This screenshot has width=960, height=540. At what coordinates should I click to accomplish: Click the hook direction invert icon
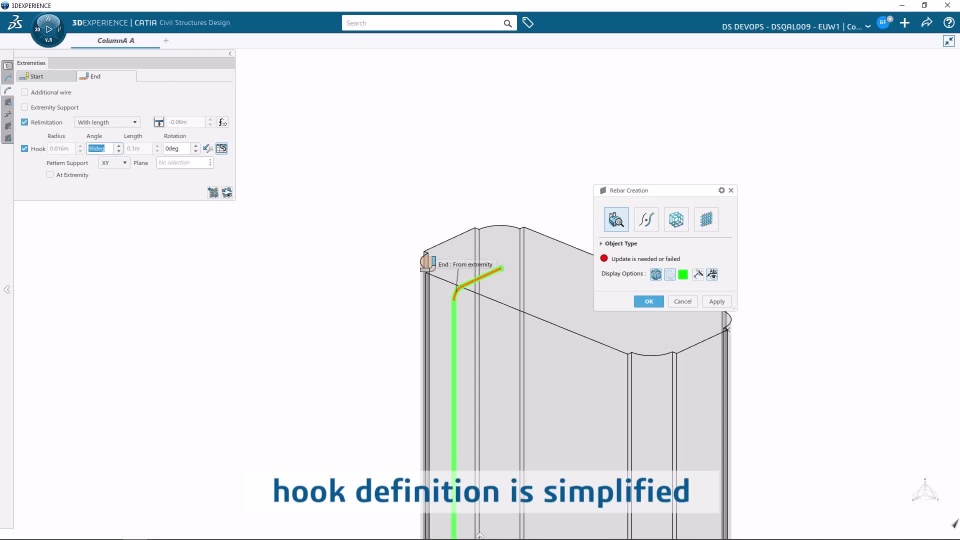[208, 149]
